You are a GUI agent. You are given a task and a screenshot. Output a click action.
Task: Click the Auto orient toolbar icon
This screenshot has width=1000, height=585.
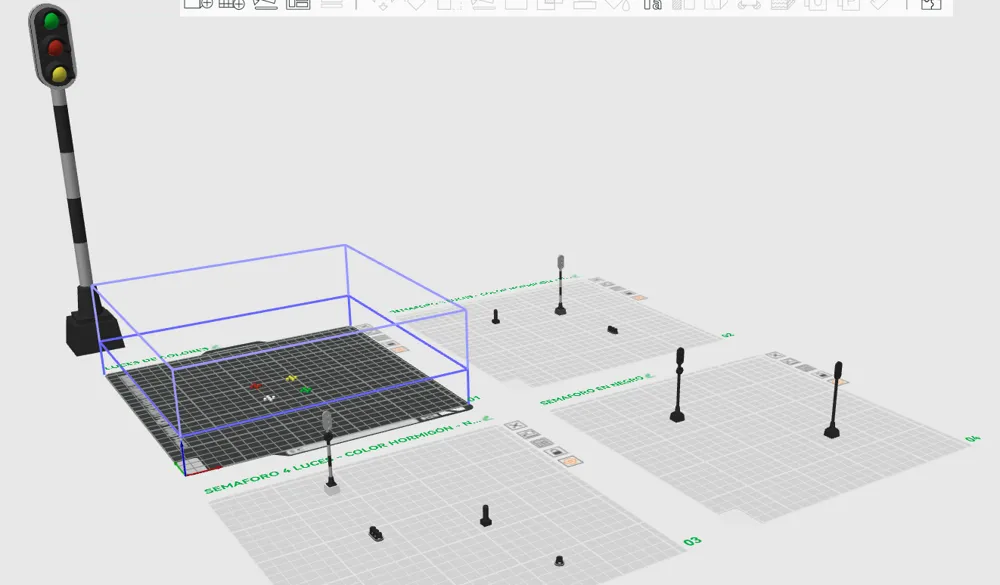tap(265, 4)
